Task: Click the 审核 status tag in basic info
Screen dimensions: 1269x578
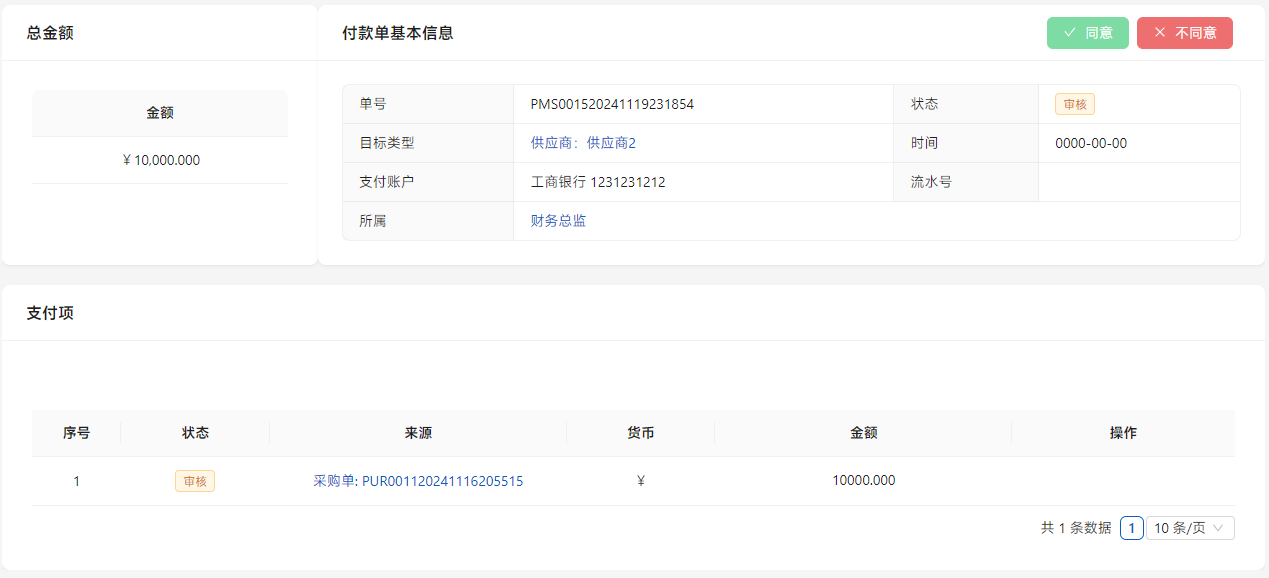Action: 1075,104
